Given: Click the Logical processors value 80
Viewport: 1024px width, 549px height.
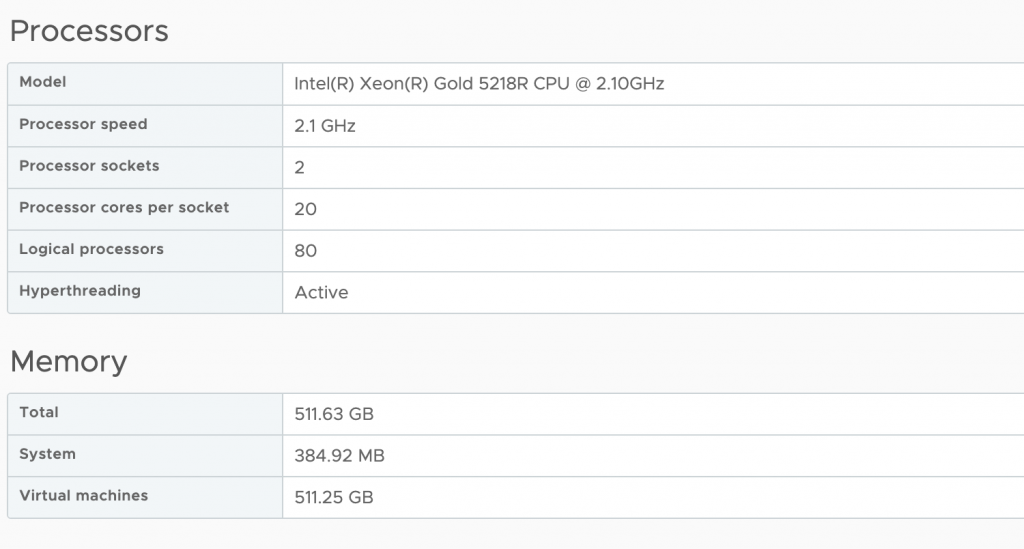Looking at the screenshot, I should pyautogui.click(x=306, y=251).
